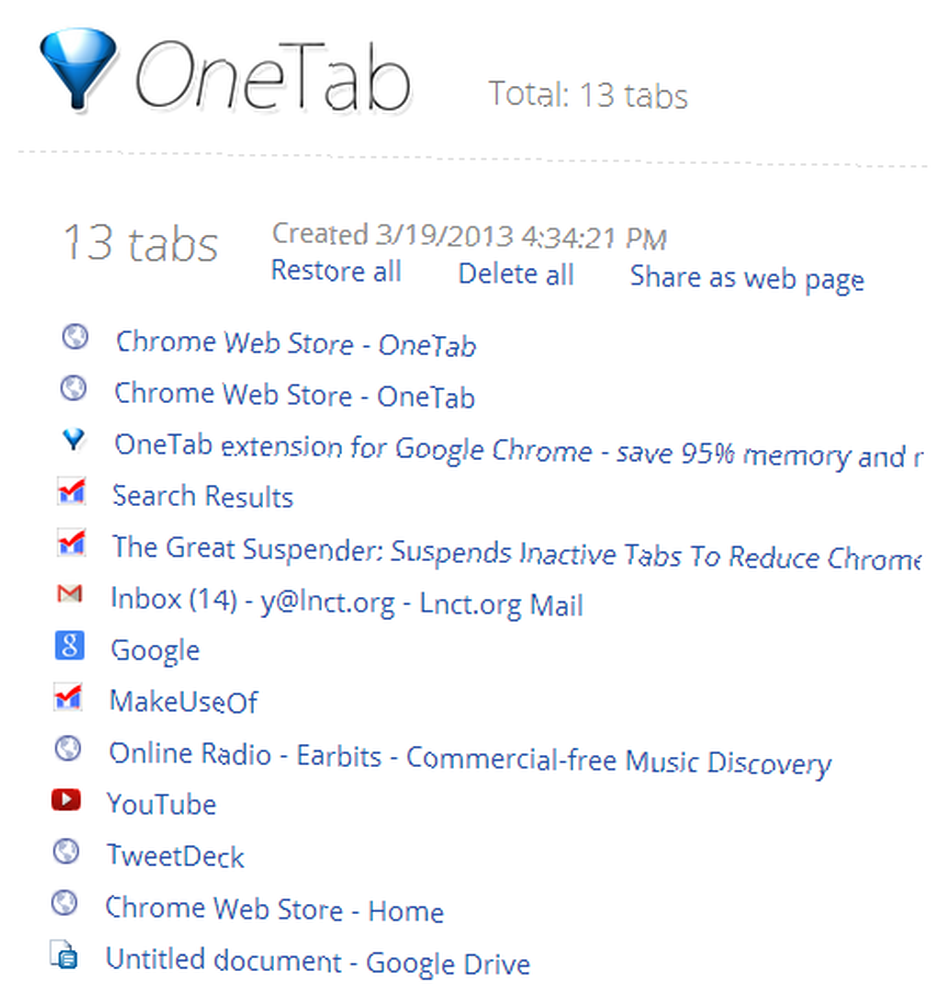Open Chrome Web Store - Home link
931x1000 pixels.
coord(274,909)
